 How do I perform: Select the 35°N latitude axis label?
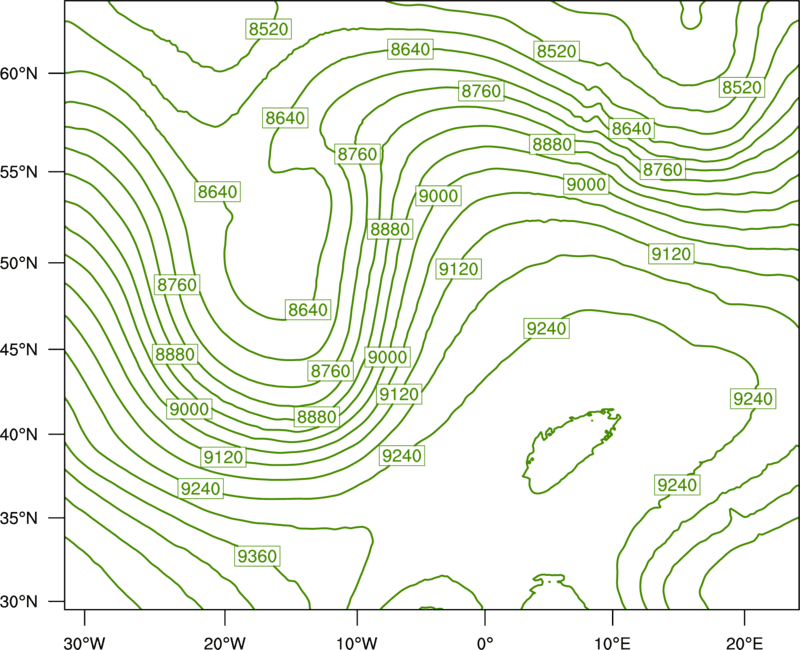pyautogui.click(x=19, y=518)
